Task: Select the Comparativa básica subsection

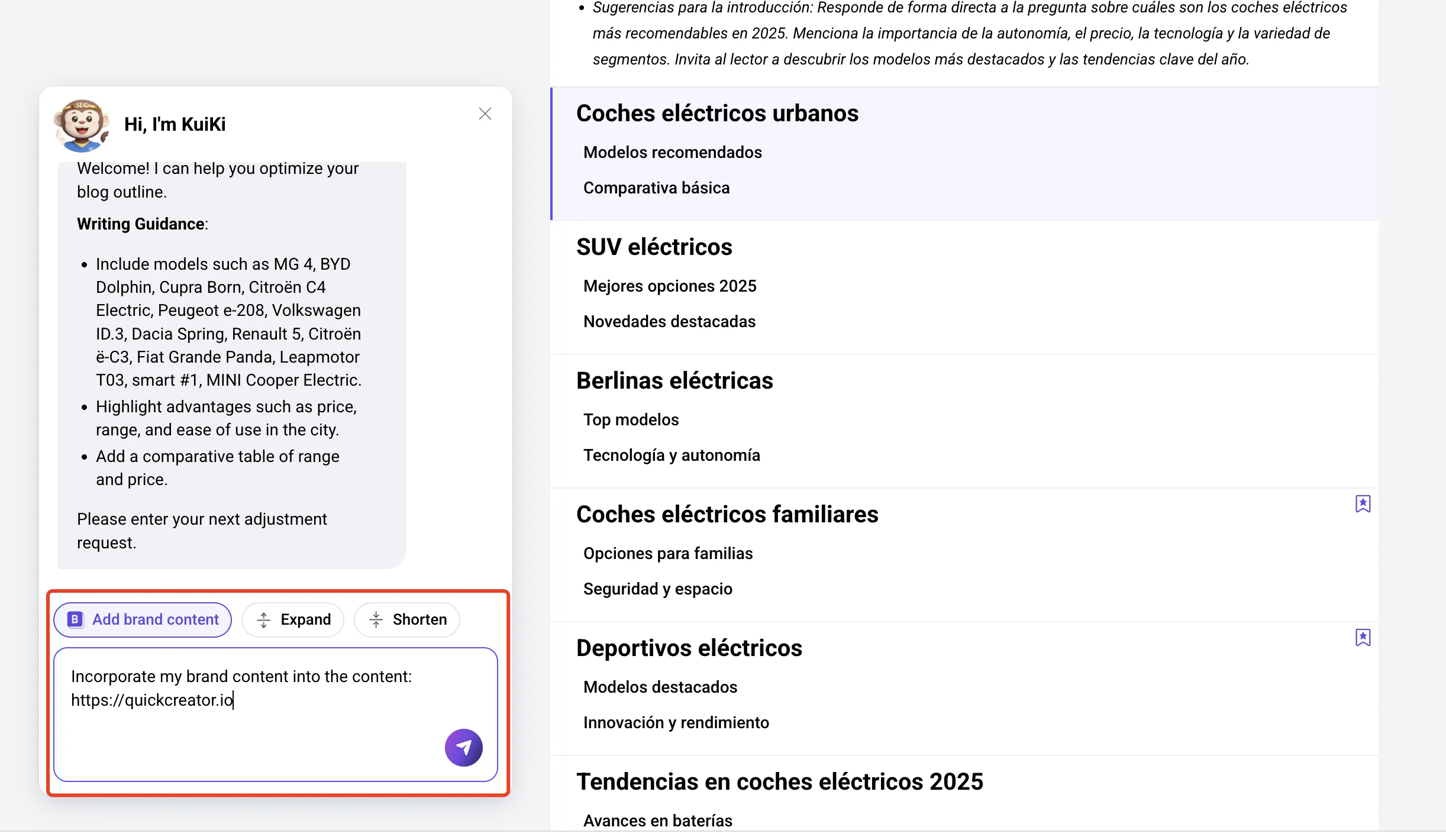Action: (x=656, y=188)
